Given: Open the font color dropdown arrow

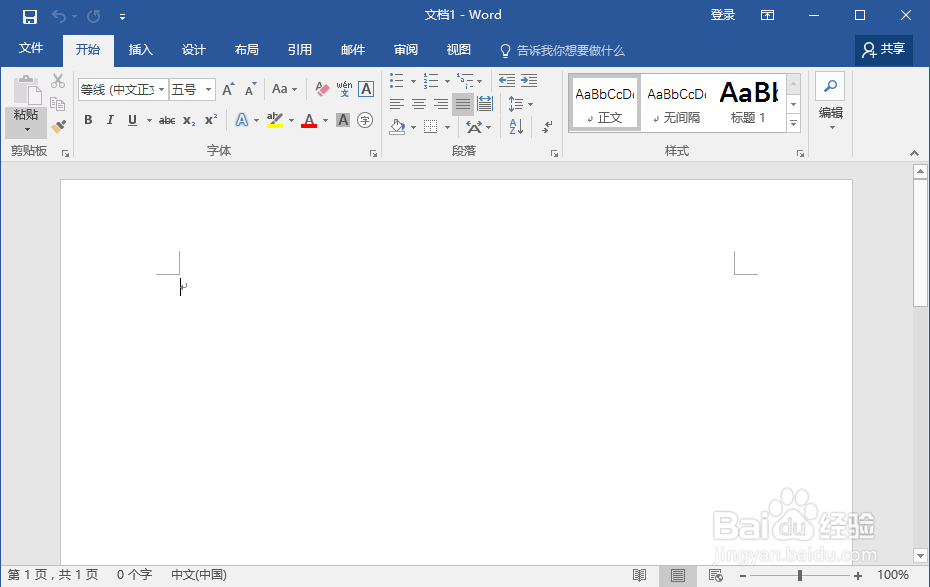Looking at the screenshot, I should (x=325, y=121).
